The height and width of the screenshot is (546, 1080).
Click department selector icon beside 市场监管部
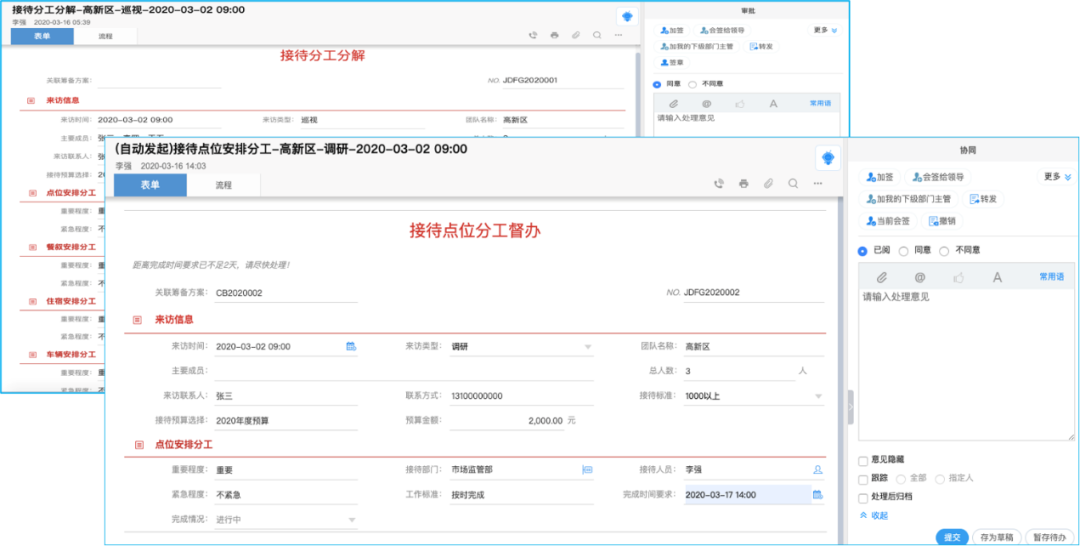click(x=587, y=470)
